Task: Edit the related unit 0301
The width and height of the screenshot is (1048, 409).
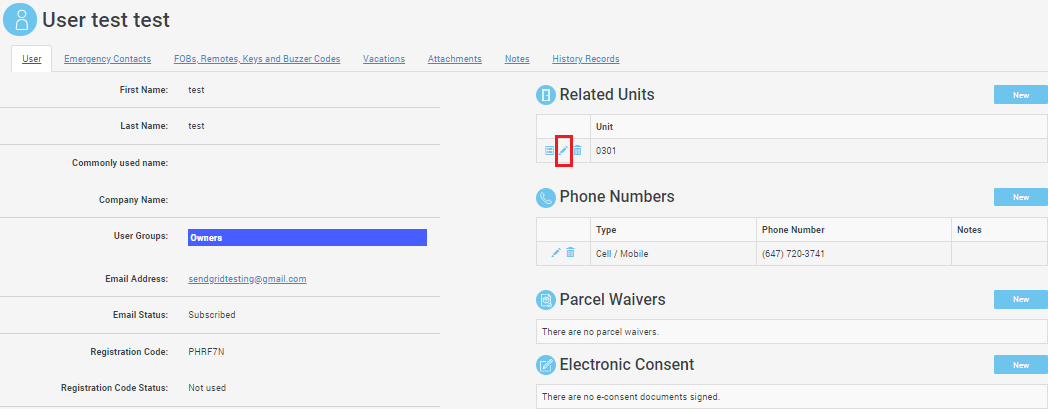Action: 563,150
